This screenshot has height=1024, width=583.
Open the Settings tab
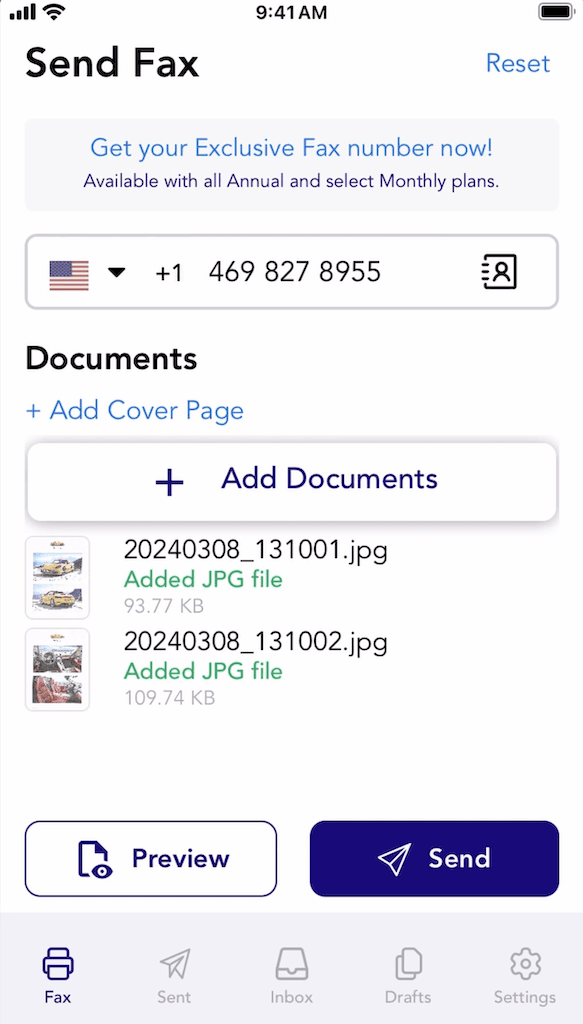point(525,976)
